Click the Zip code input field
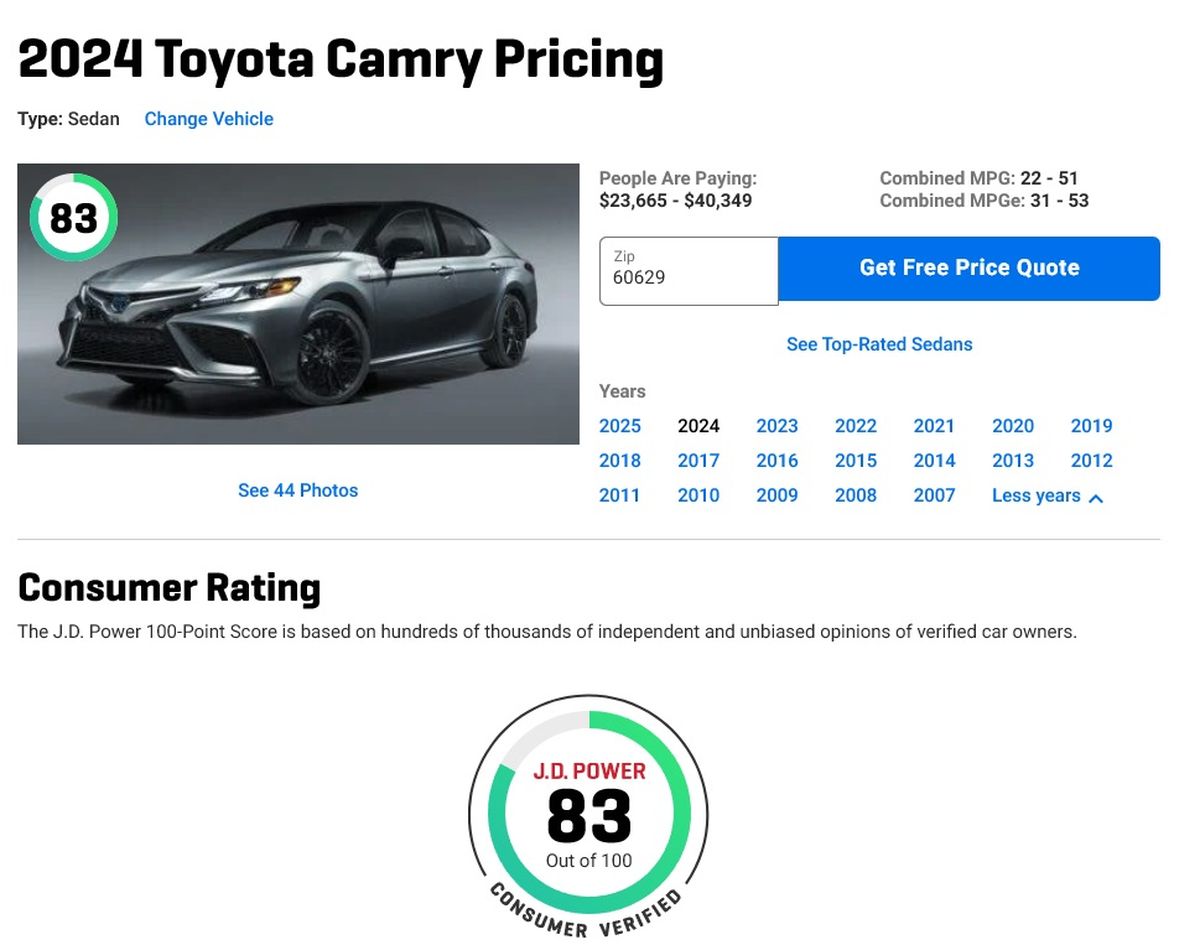Screen dimensions: 1200x945 coord(688,270)
